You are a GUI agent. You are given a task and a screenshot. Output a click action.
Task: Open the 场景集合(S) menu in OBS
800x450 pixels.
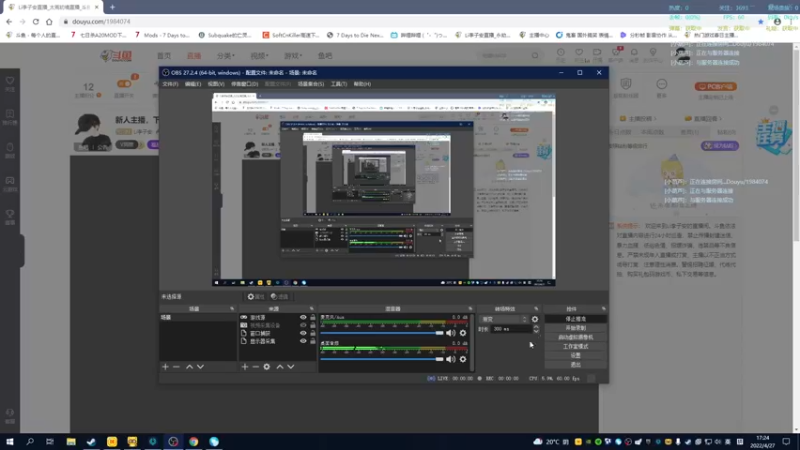tap(311, 84)
